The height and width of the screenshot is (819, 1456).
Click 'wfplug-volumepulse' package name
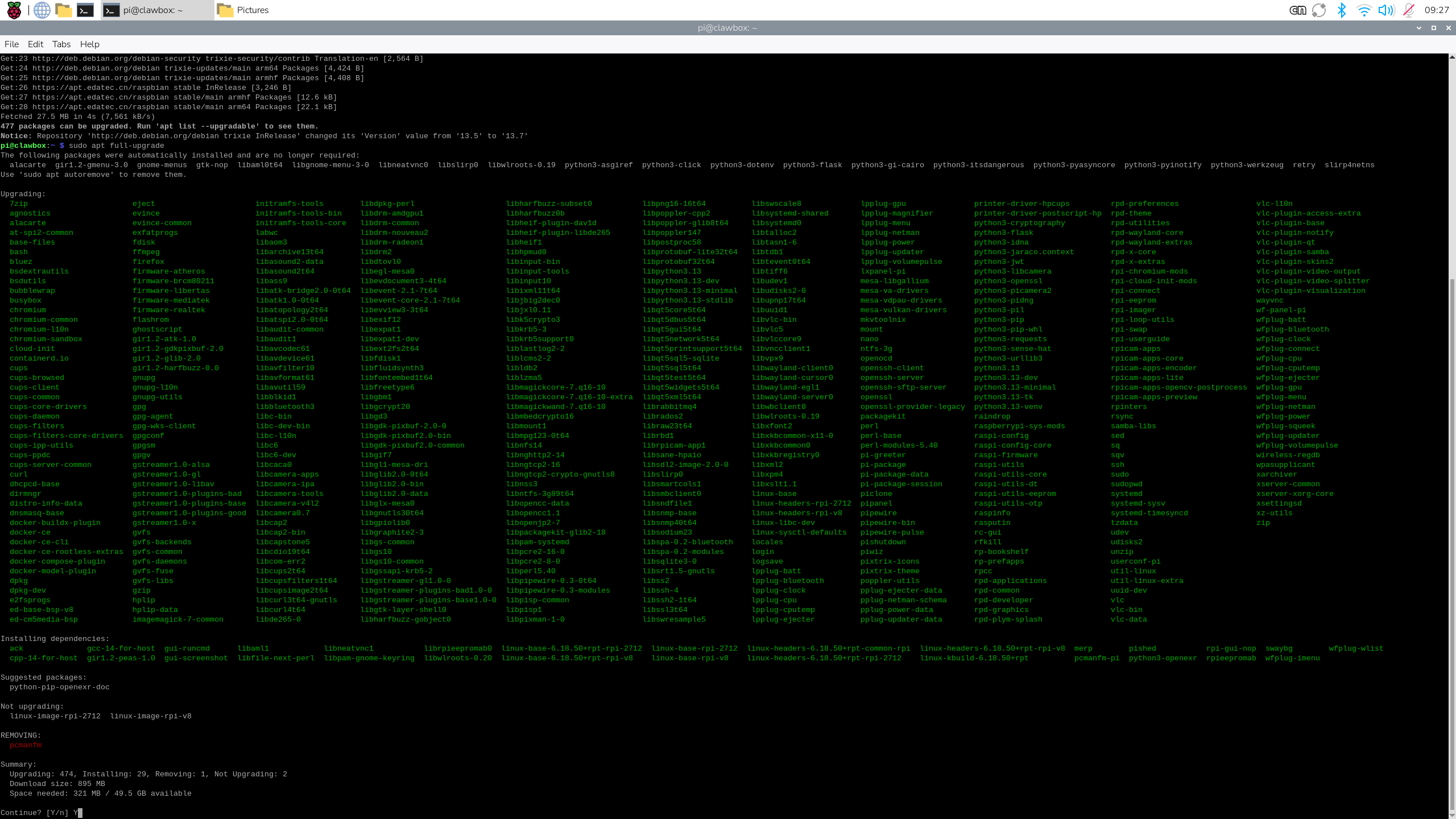(x=1297, y=445)
